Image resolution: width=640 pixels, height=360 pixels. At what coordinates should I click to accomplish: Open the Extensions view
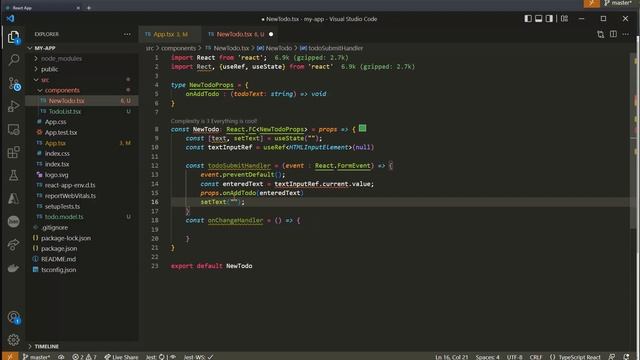coord(13,152)
